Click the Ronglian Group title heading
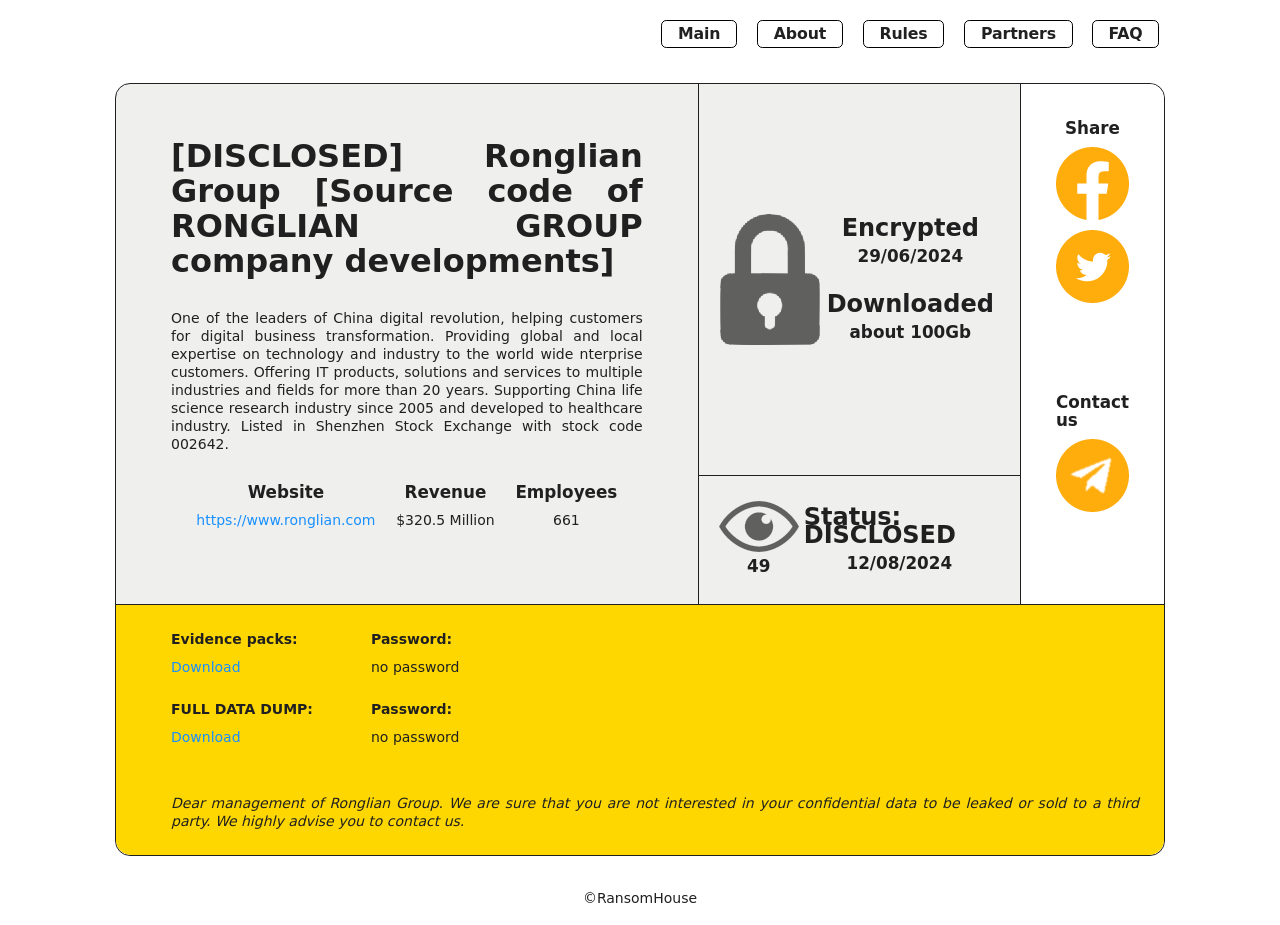This screenshot has width=1280, height=925. 406,208
